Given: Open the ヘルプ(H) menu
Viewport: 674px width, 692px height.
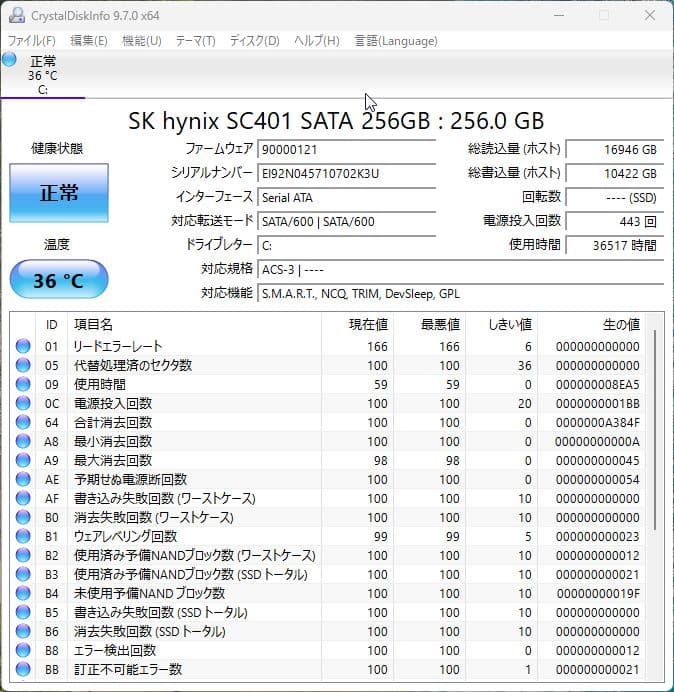Looking at the screenshot, I should pos(317,41).
